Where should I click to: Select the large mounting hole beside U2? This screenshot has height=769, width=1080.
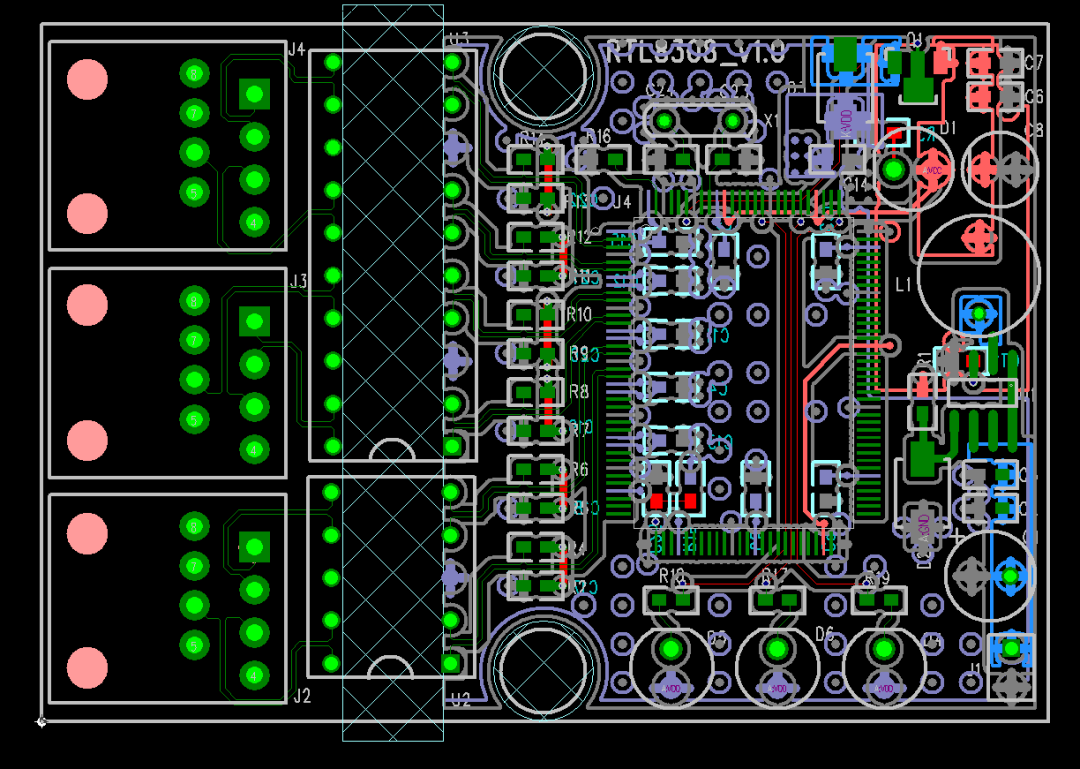544,668
